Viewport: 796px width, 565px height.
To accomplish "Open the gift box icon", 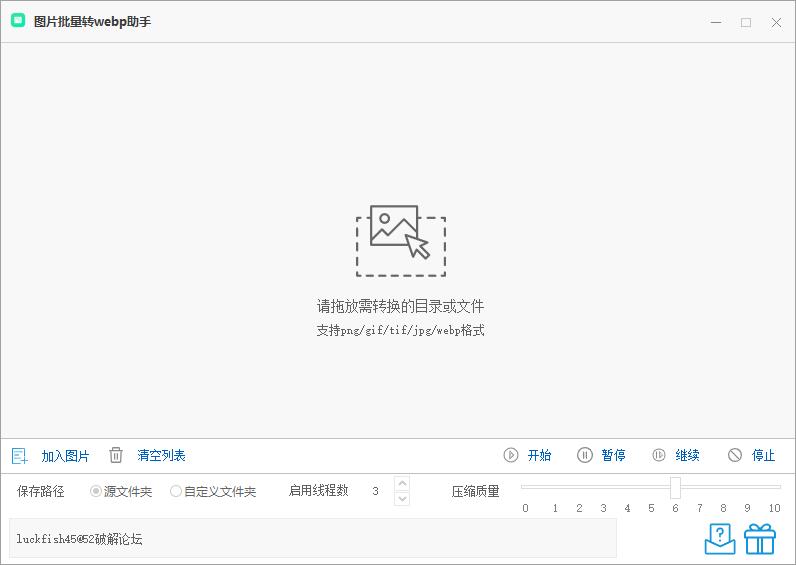I will [x=760, y=539].
